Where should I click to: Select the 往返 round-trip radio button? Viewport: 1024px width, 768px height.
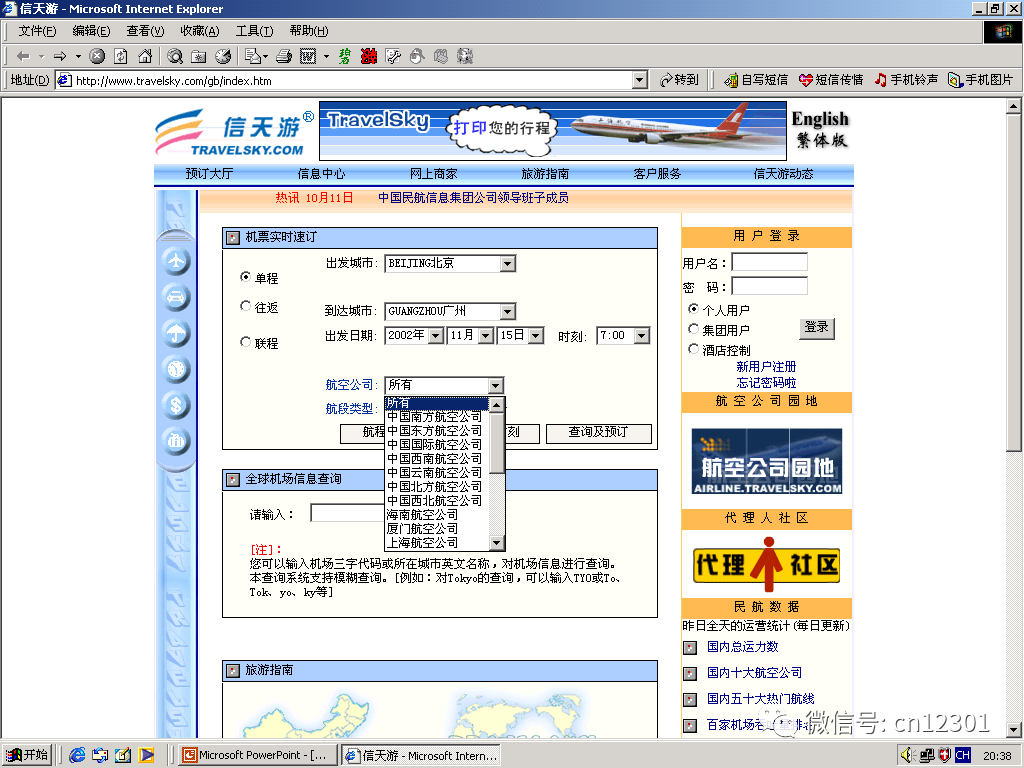(246, 306)
